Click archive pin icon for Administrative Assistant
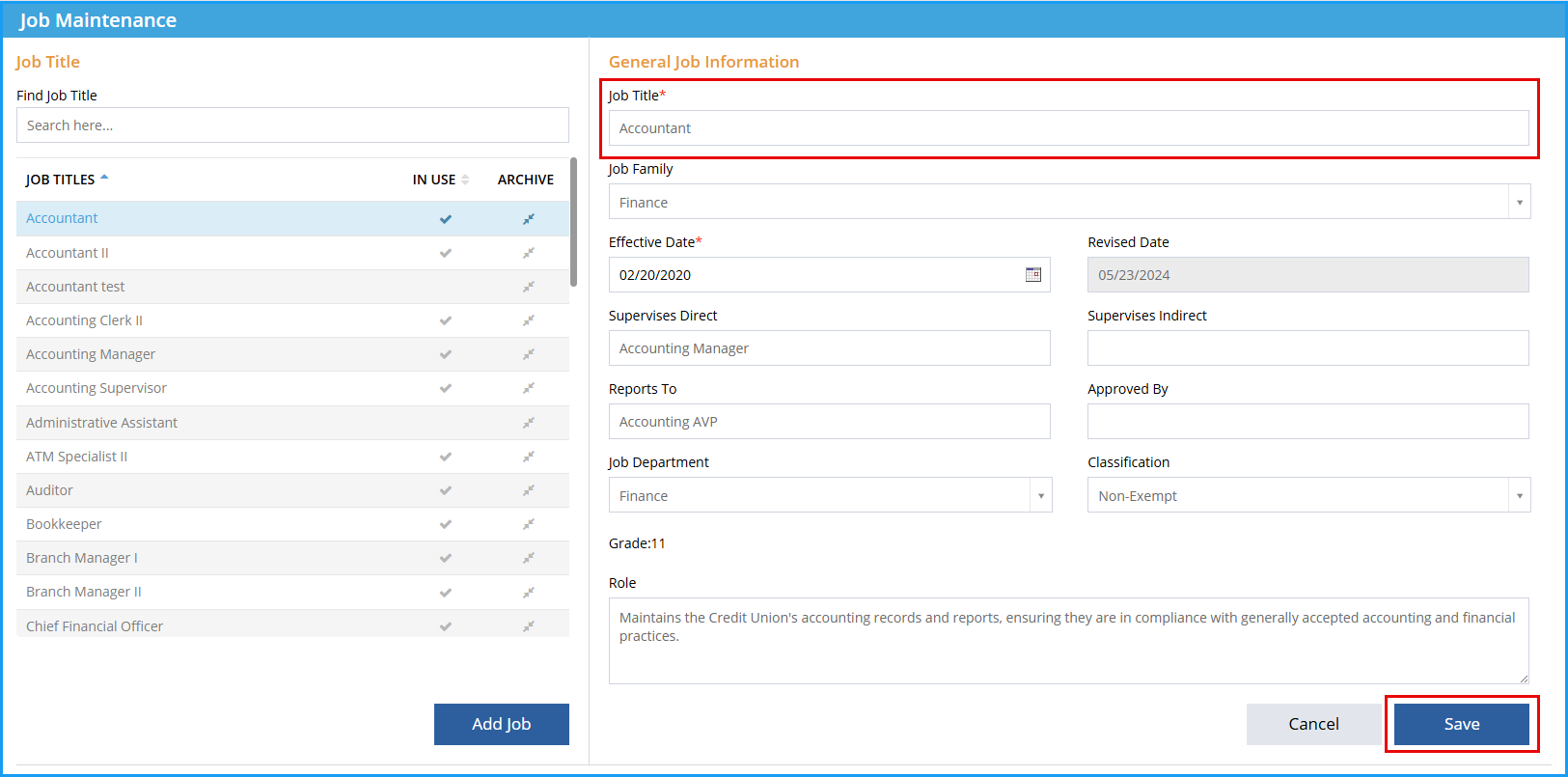1568x777 pixels. click(x=529, y=423)
